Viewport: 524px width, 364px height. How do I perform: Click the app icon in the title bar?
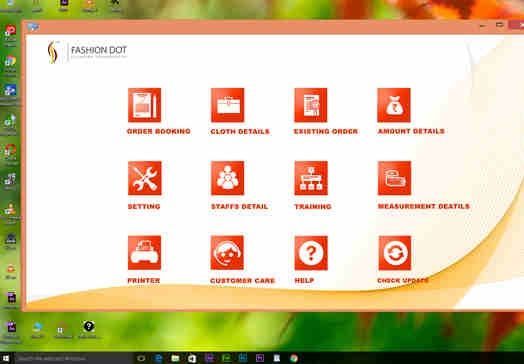pos(33,27)
